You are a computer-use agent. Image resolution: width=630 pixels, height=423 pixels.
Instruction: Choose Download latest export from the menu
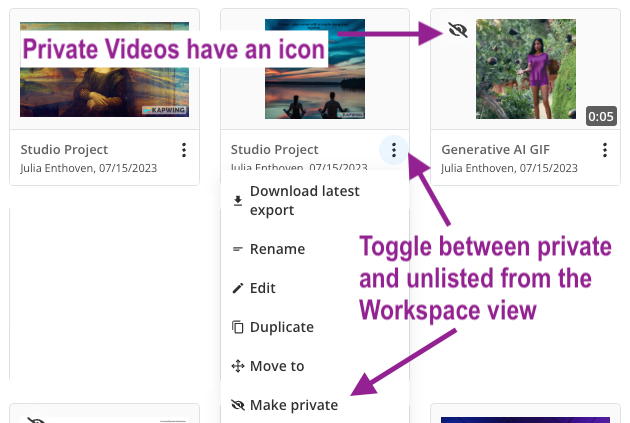click(304, 200)
